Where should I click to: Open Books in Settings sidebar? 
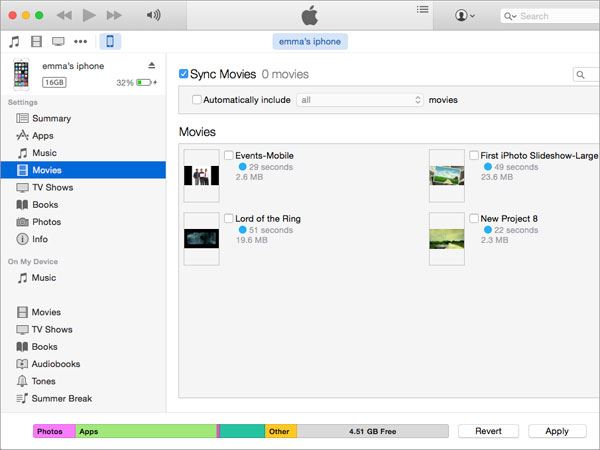tap(83, 204)
